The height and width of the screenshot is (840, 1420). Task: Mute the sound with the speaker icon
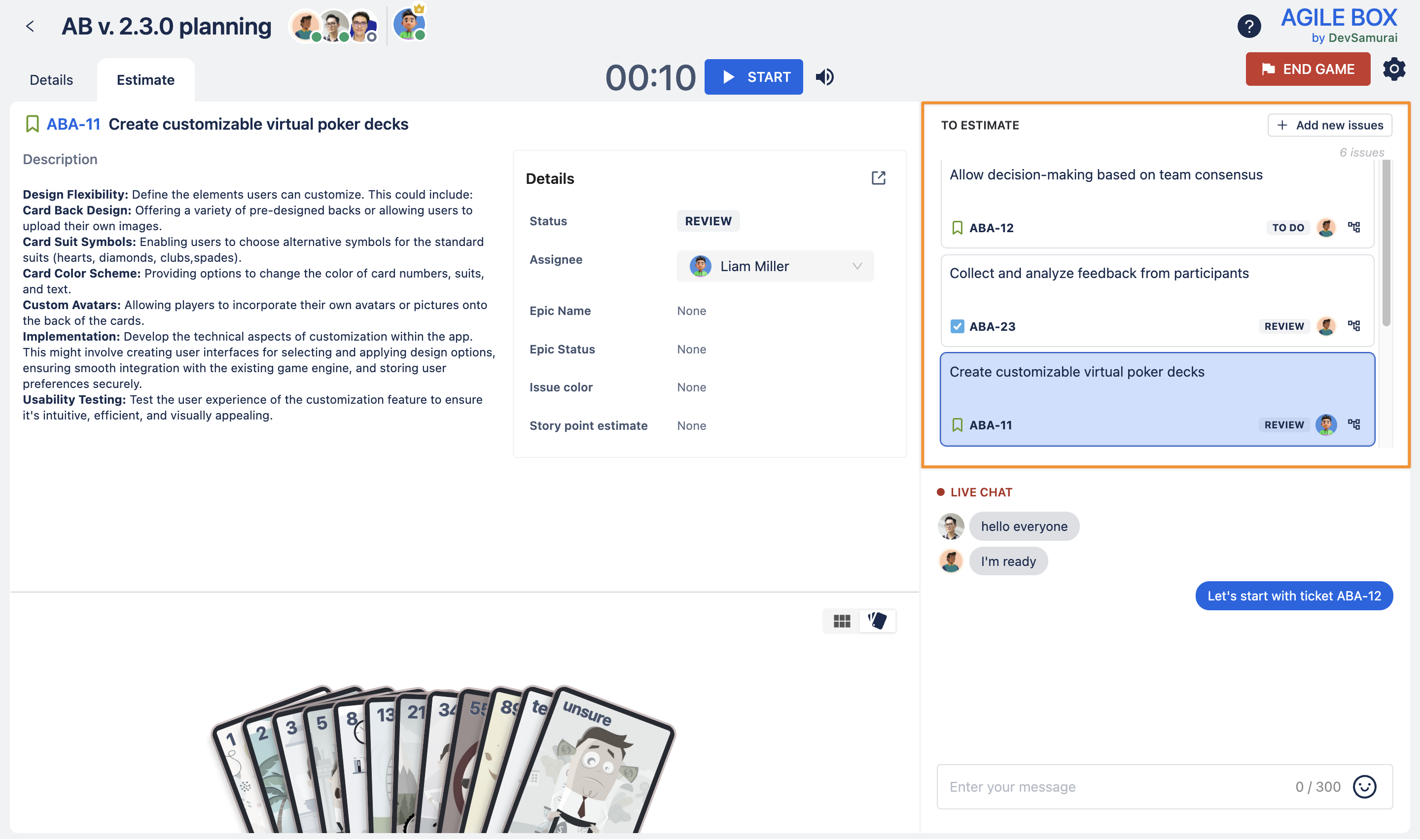coord(825,77)
